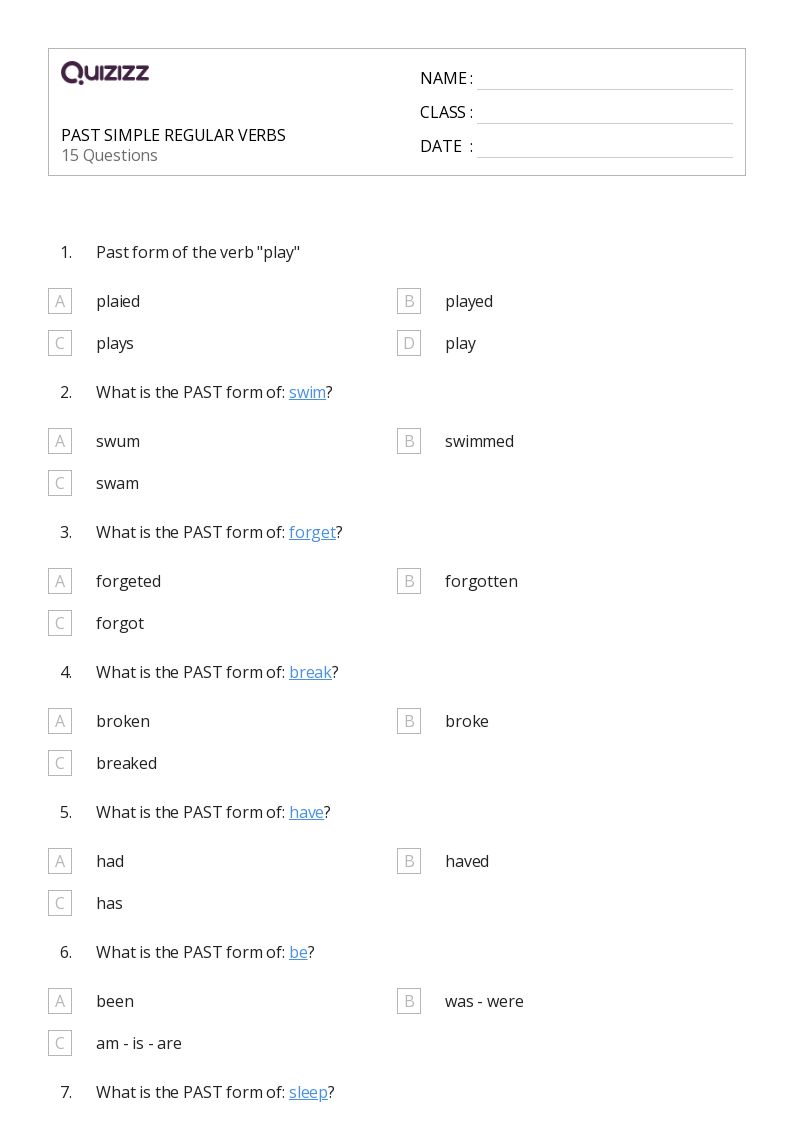Tick box C next to 'plays'
This screenshot has width=794, height=1123.
pos(60,343)
